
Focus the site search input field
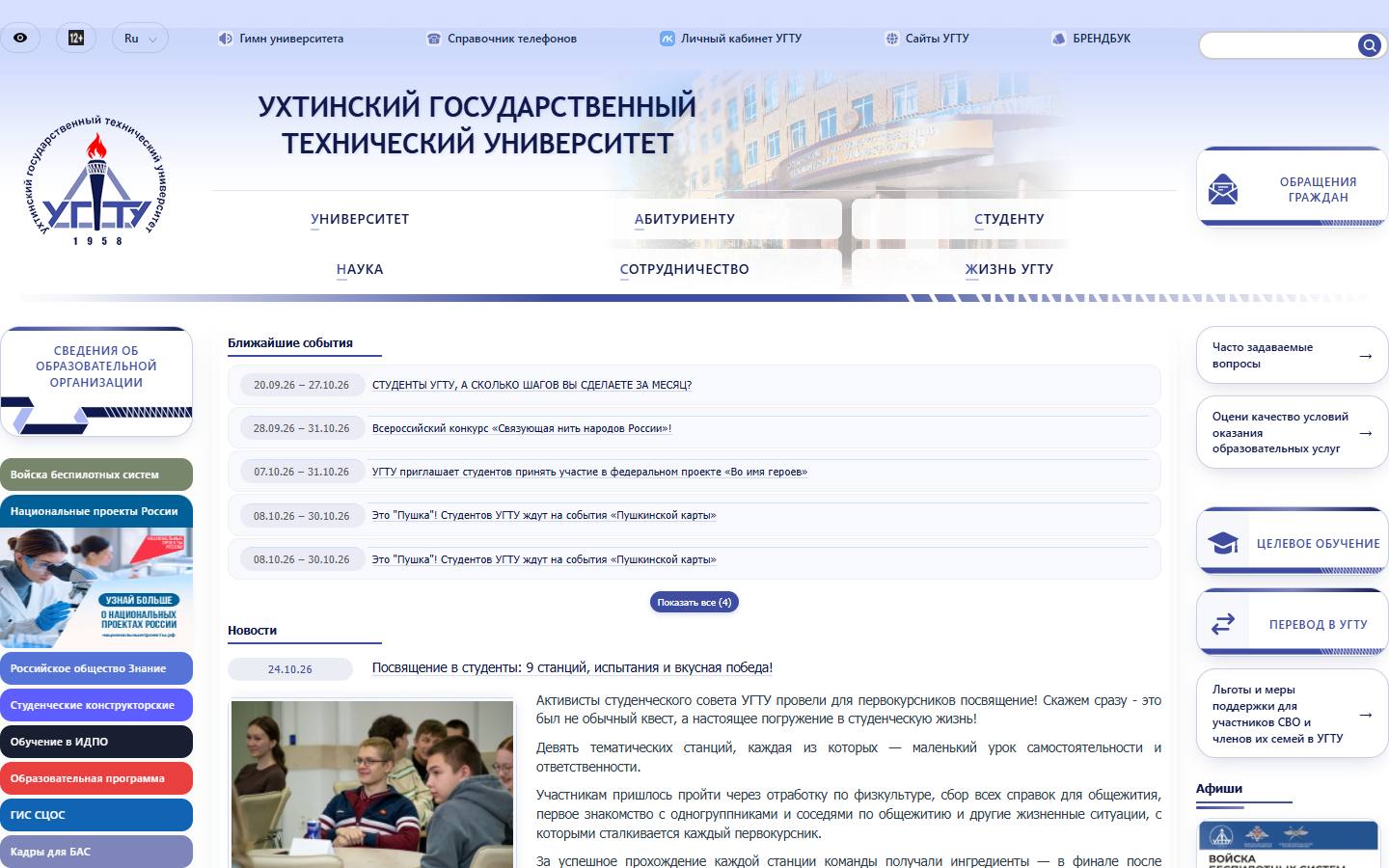pos(1279,45)
